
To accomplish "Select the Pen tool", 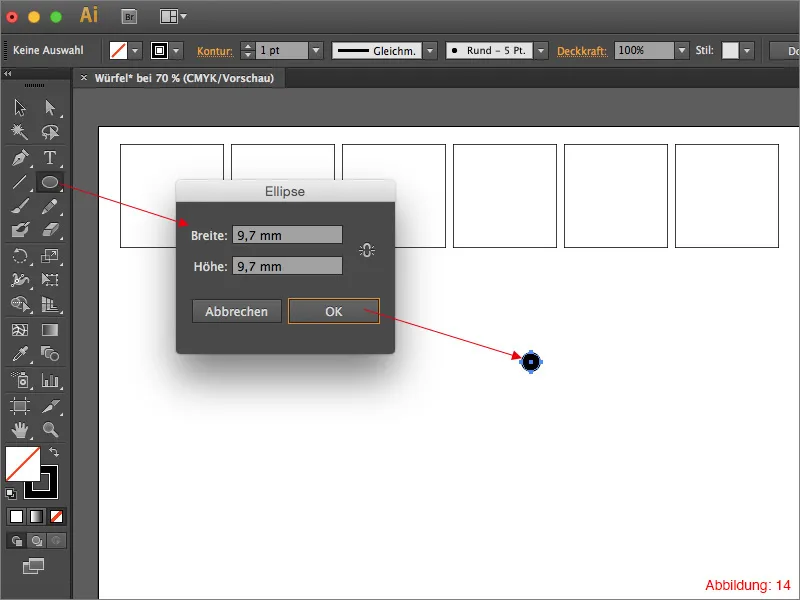I will [20, 158].
